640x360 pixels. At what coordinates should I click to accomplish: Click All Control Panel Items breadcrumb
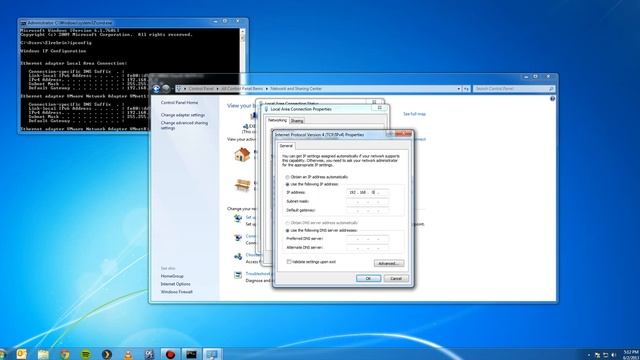tap(242, 89)
